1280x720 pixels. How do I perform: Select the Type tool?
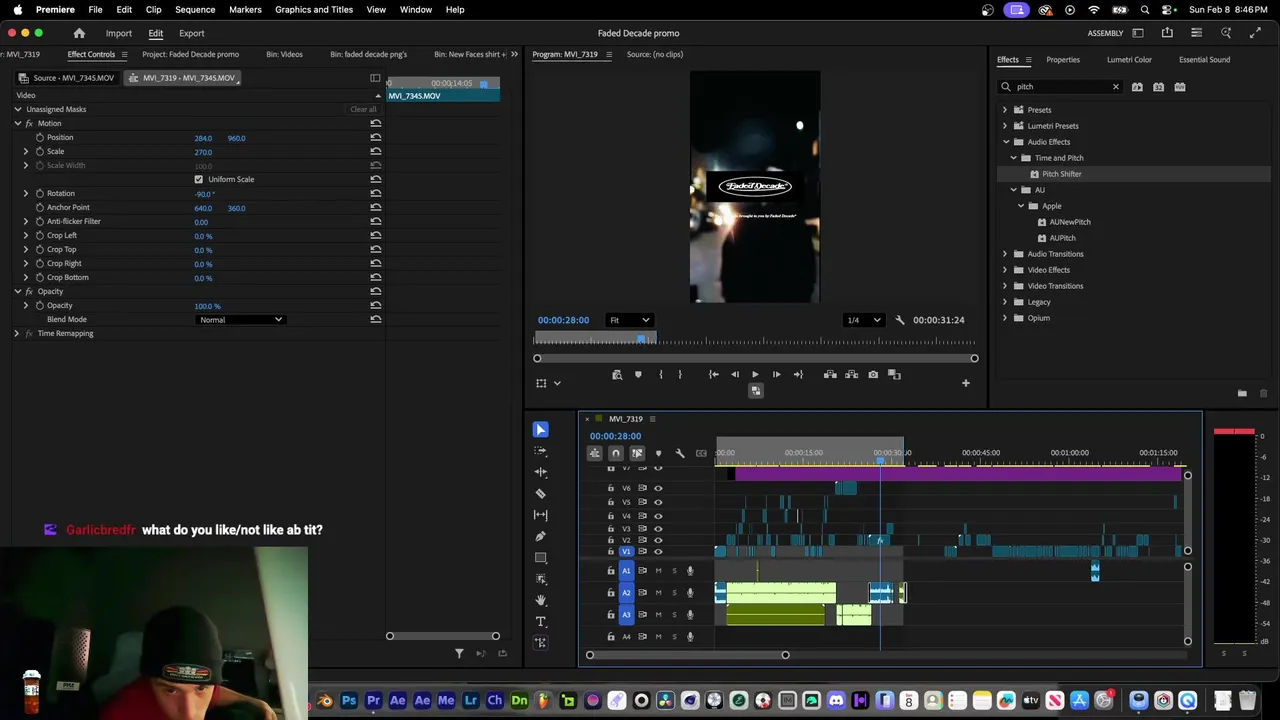[x=541, y=622]
